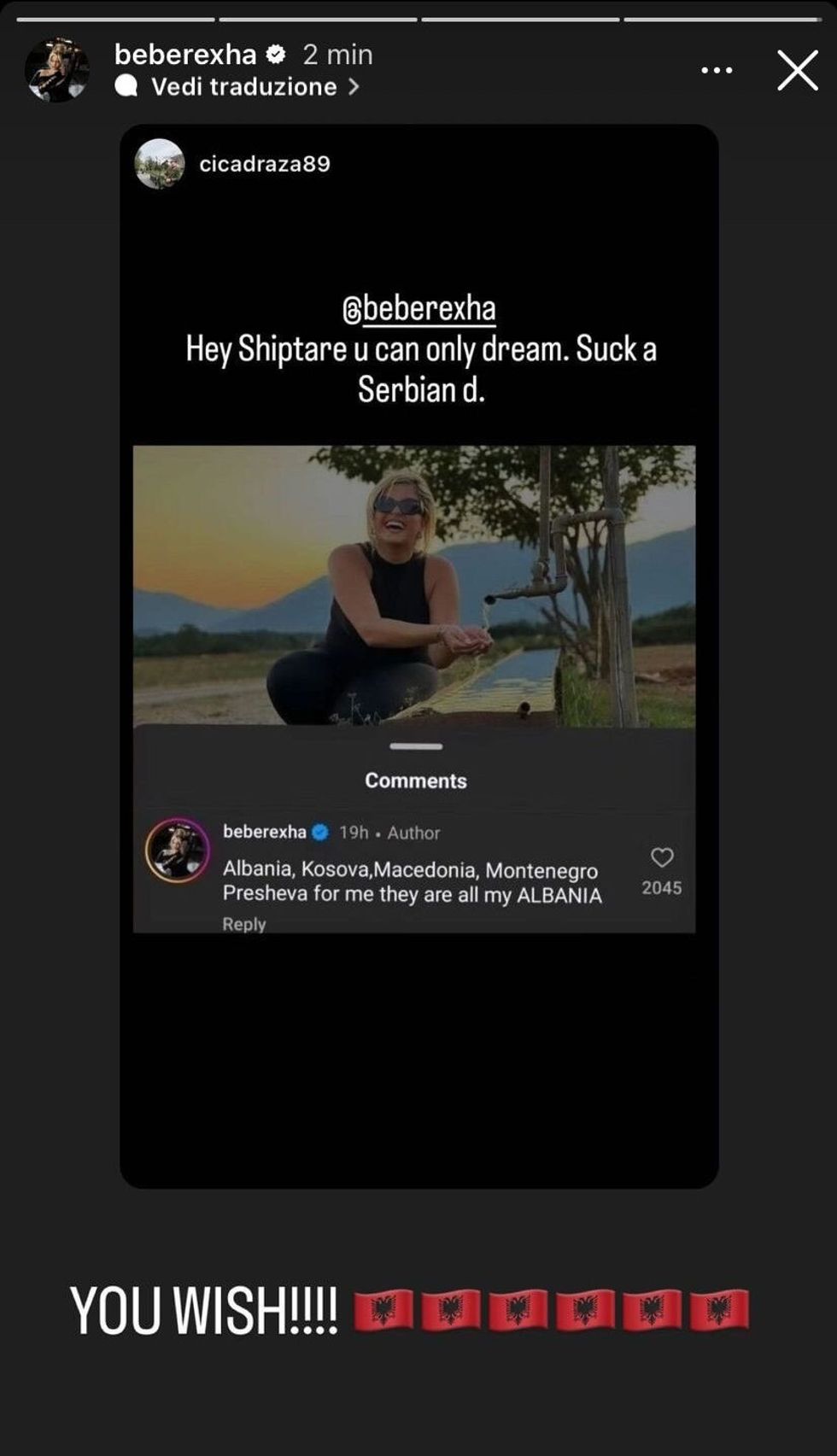Open the photo of woman at water tap

point(414,586)
